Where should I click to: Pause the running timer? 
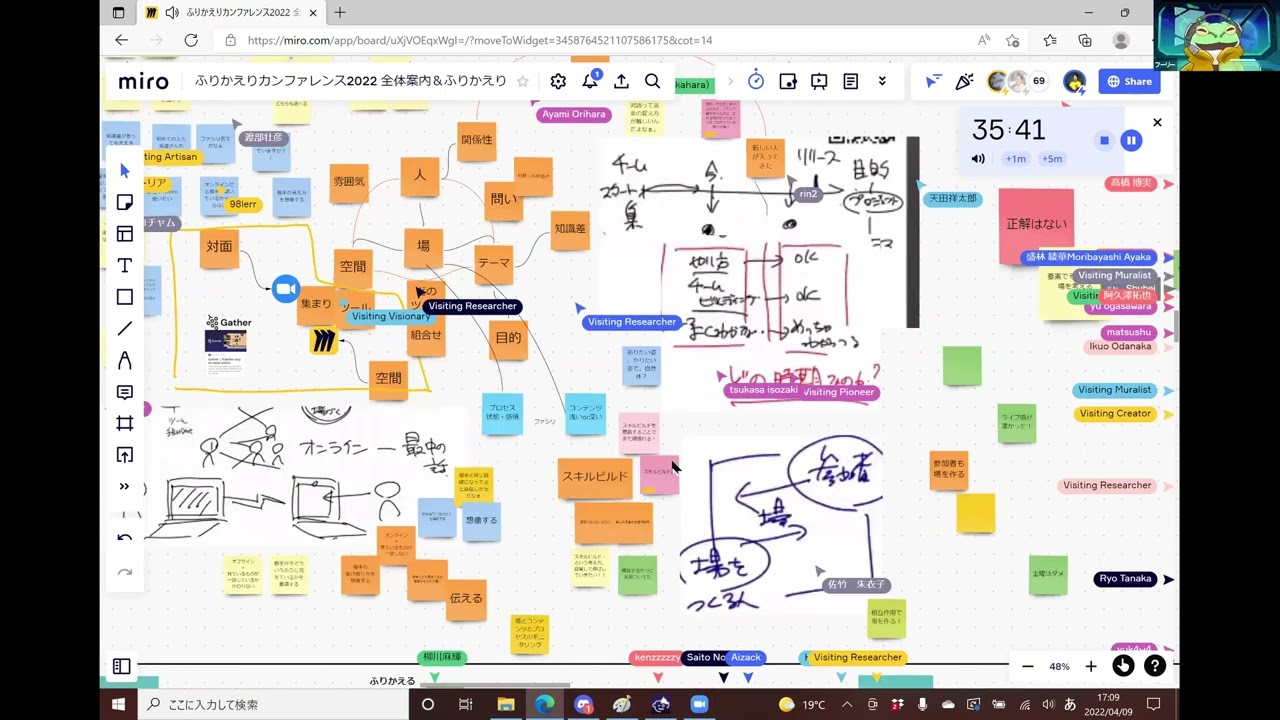coord(1131,141)
